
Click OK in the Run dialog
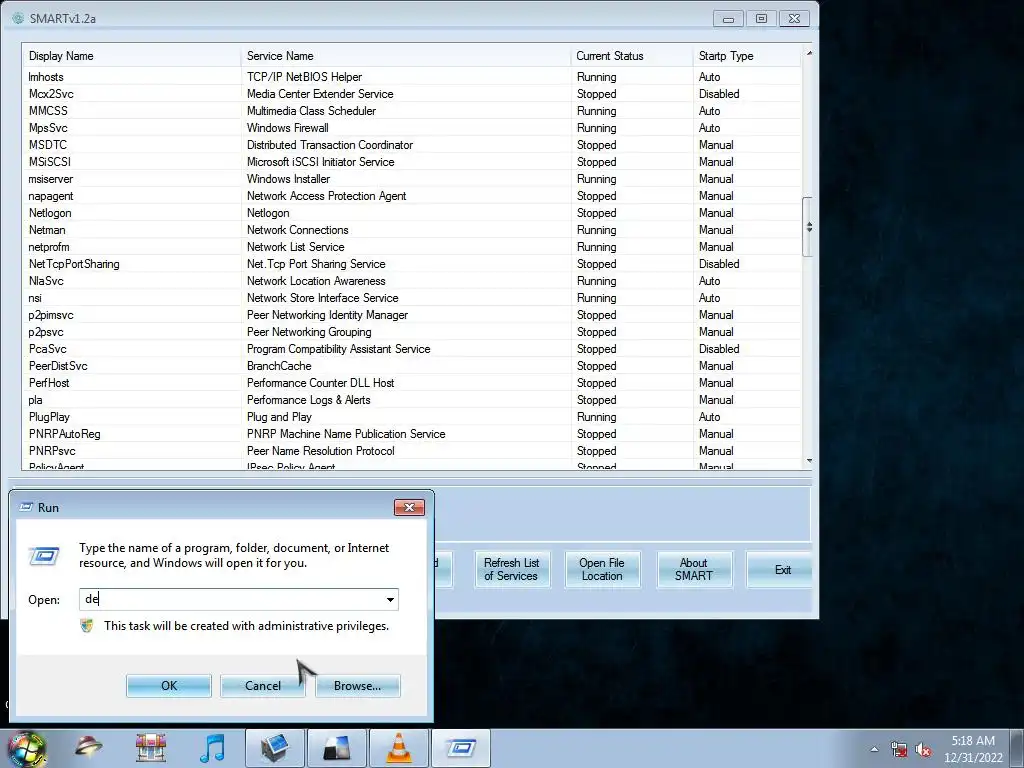[169, 686]
